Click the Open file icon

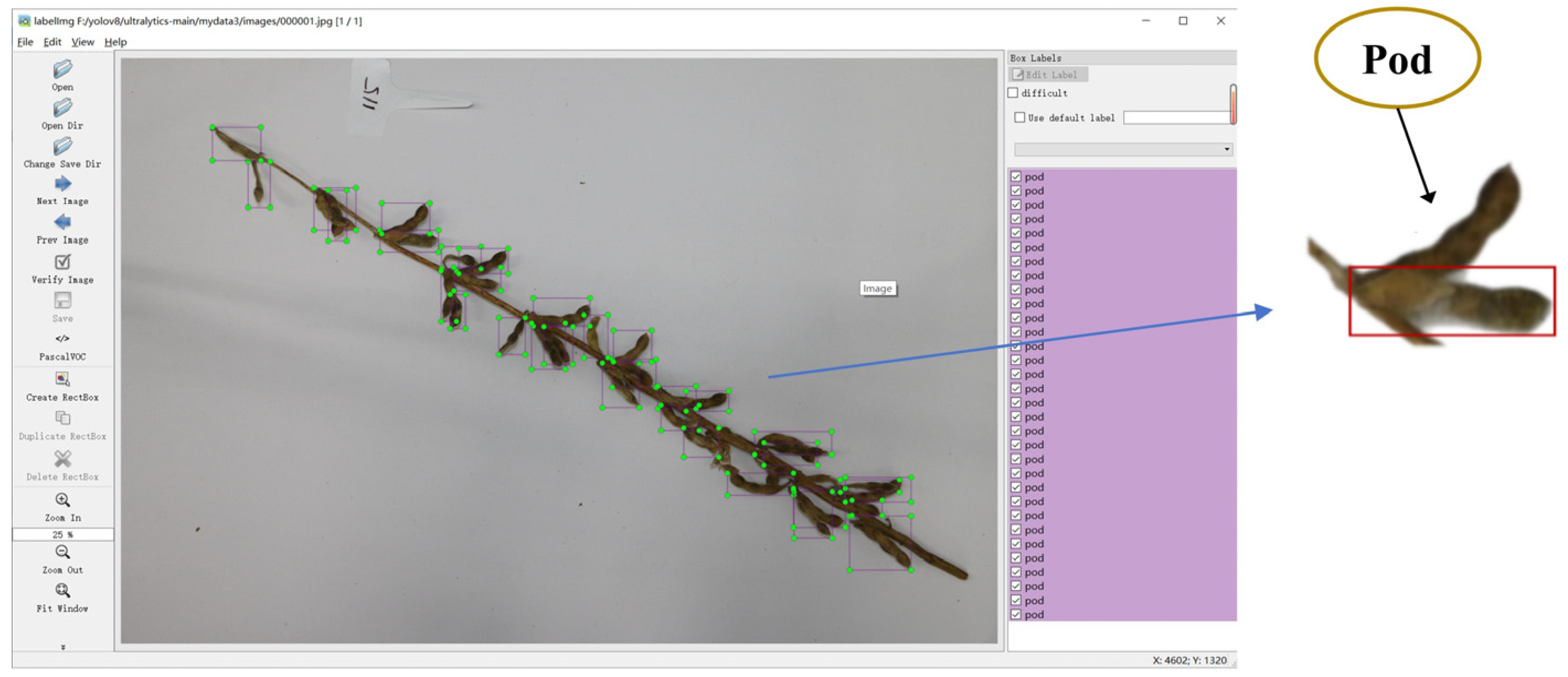pos(62,70)
